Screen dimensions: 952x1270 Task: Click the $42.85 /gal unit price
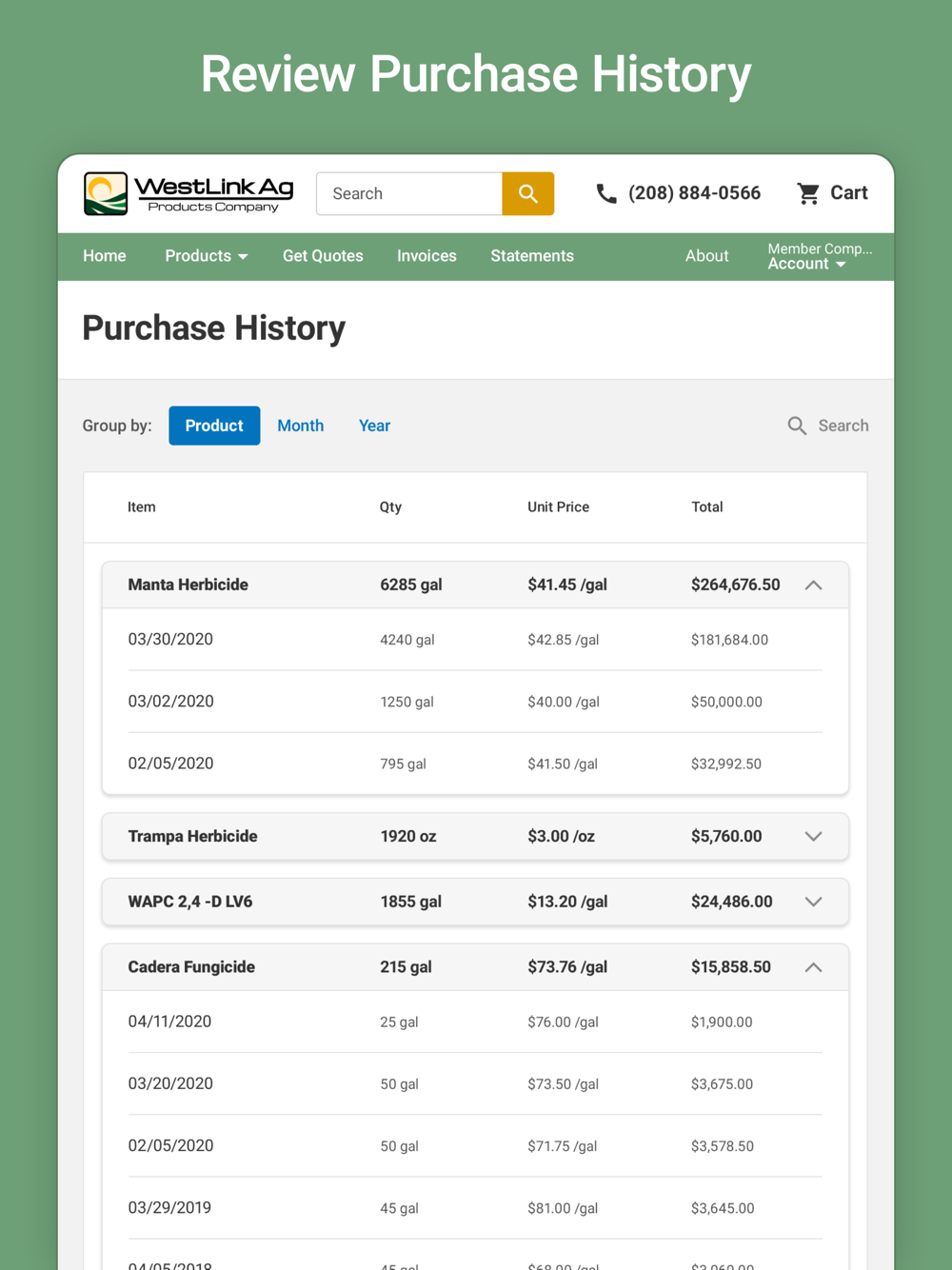click(564, 640)
